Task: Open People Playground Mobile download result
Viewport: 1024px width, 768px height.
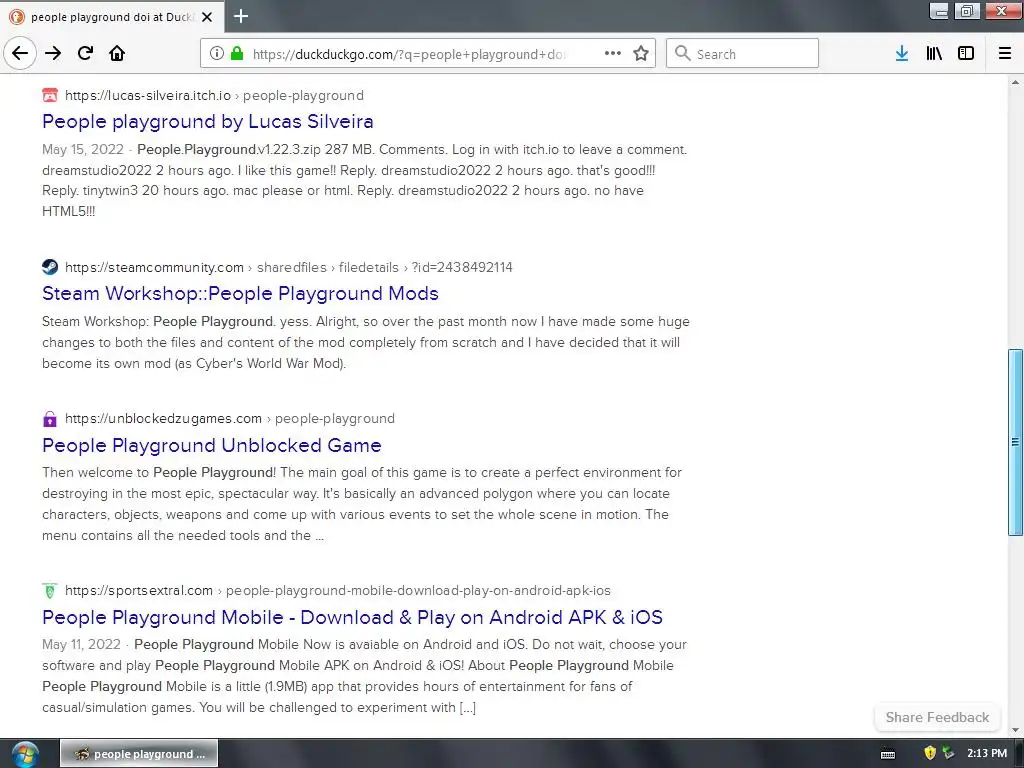Action: pos(353,617)
